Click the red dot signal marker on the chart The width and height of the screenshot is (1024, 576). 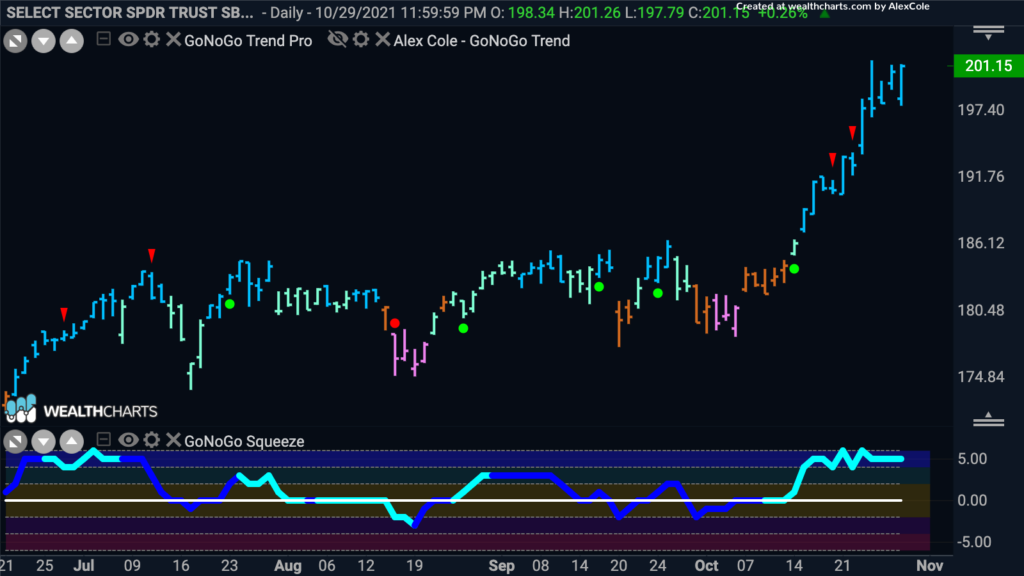point(394,323)
